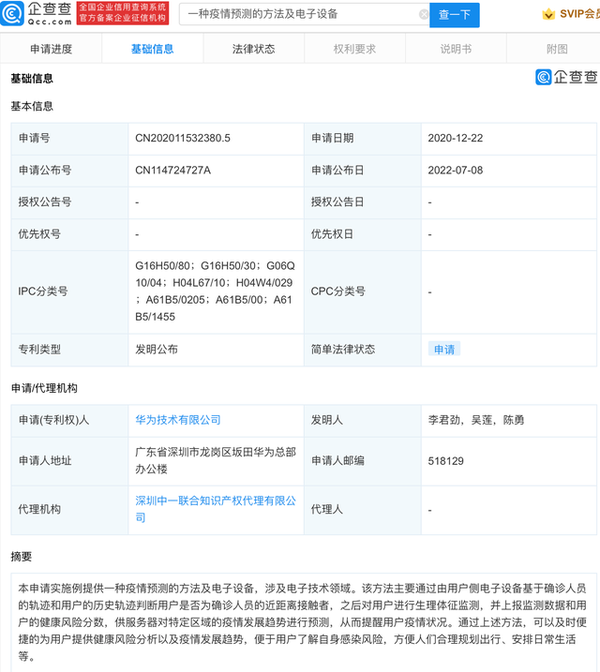Screen dimensions: 600x672
Task: Select application number CN202011532380.5
Action: tap(183, 138)
